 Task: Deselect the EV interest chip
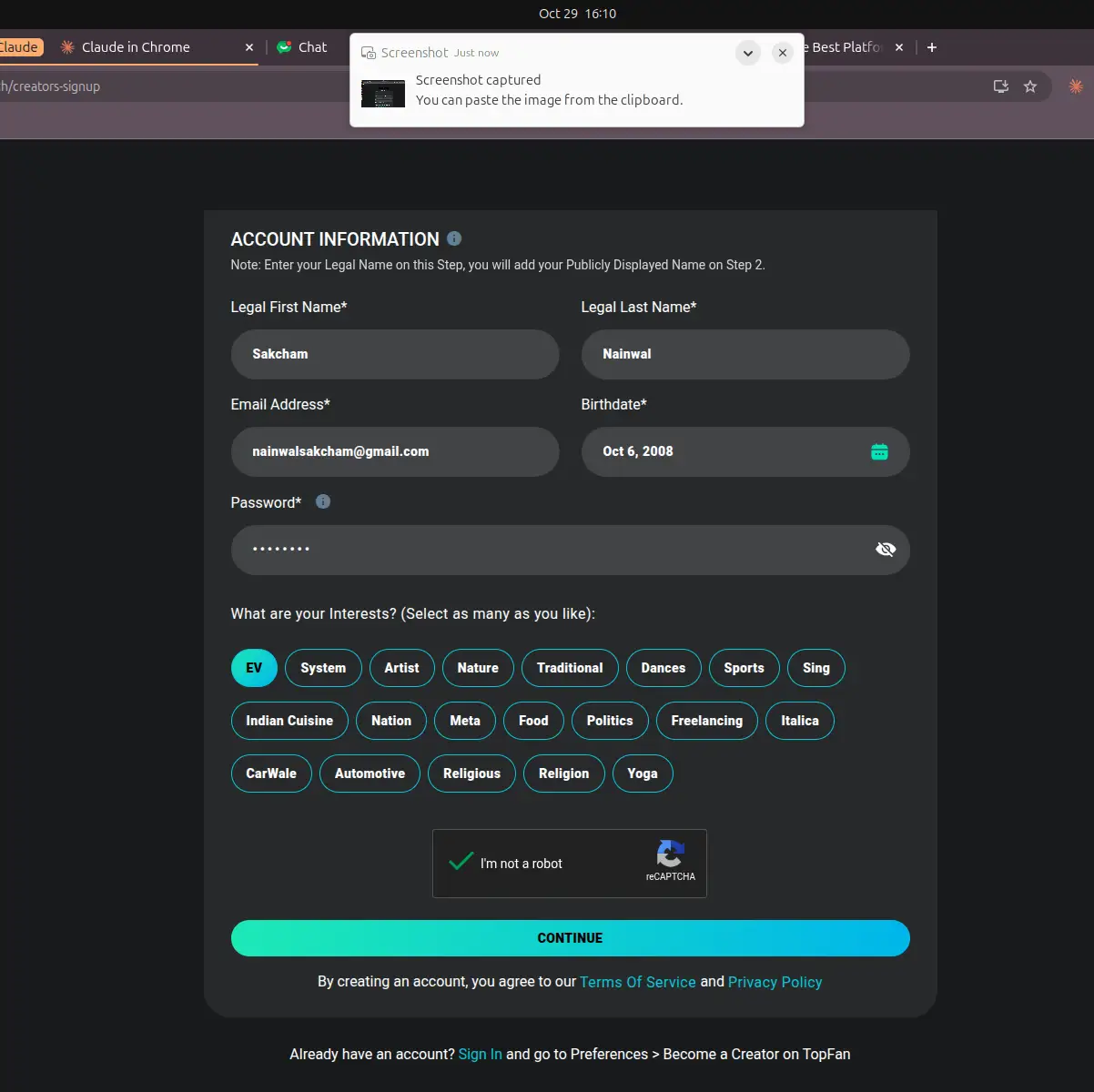[x=254, y=668]
